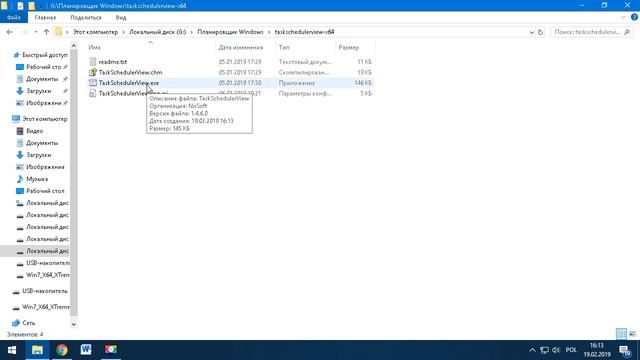Screen dimensions: 640x360
Task: Sort by Дата изменения column
Action: click(241, 47)
